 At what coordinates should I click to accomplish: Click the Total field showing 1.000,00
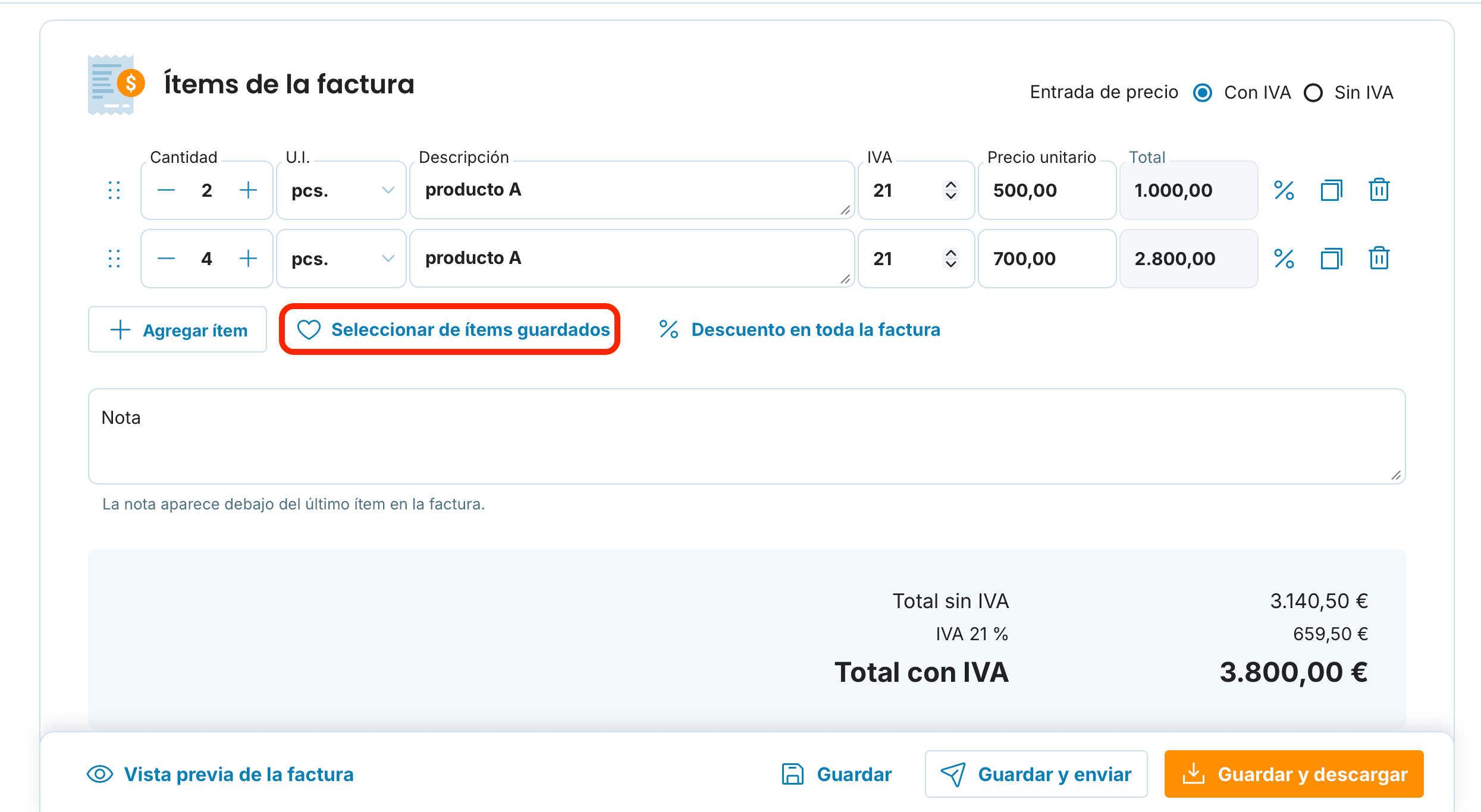coord(1189,190)
